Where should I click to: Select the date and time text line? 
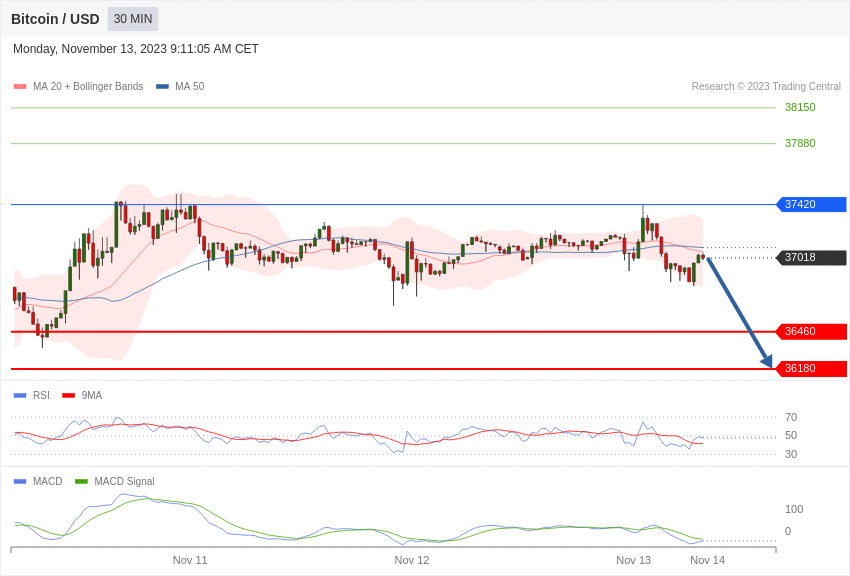tap(136, 49)
